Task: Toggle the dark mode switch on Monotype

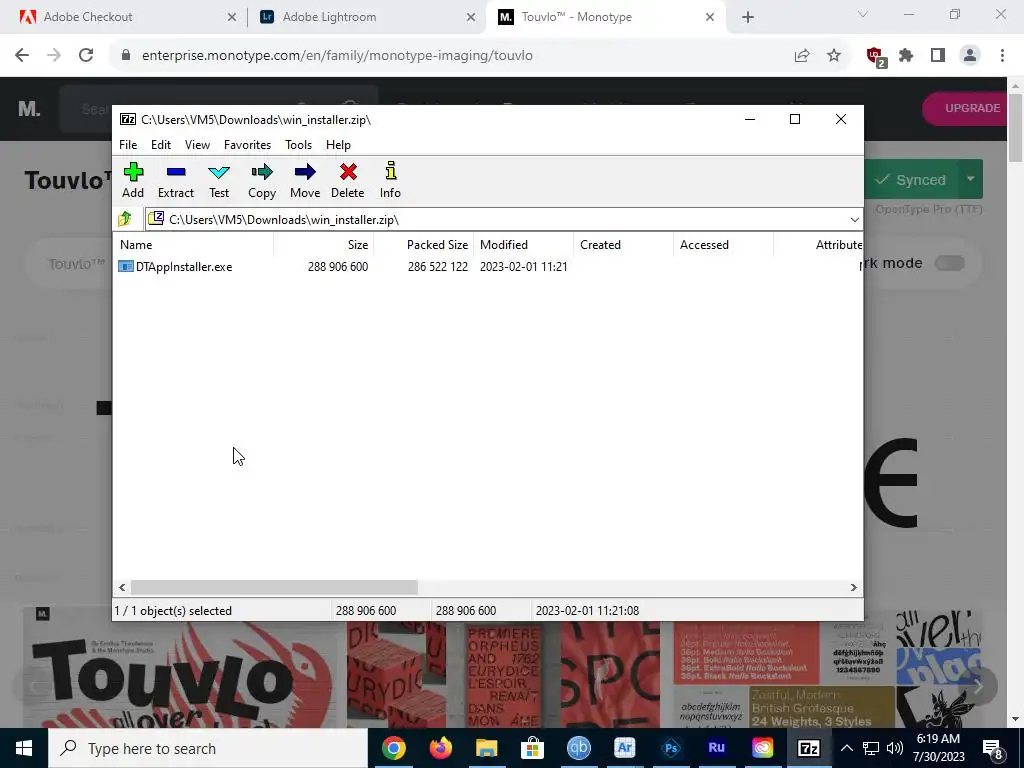Action: click(950, 263)
